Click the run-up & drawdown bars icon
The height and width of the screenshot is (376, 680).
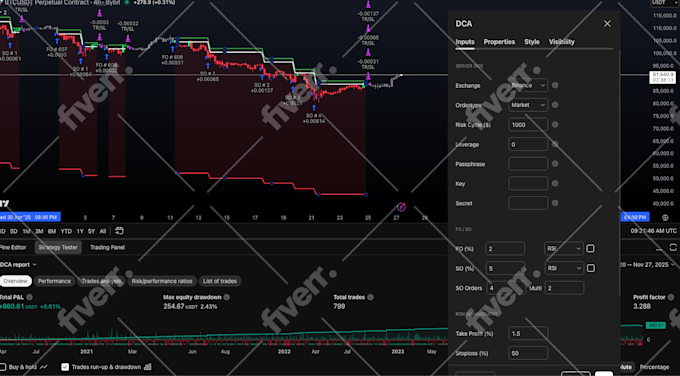pos(147,367)
